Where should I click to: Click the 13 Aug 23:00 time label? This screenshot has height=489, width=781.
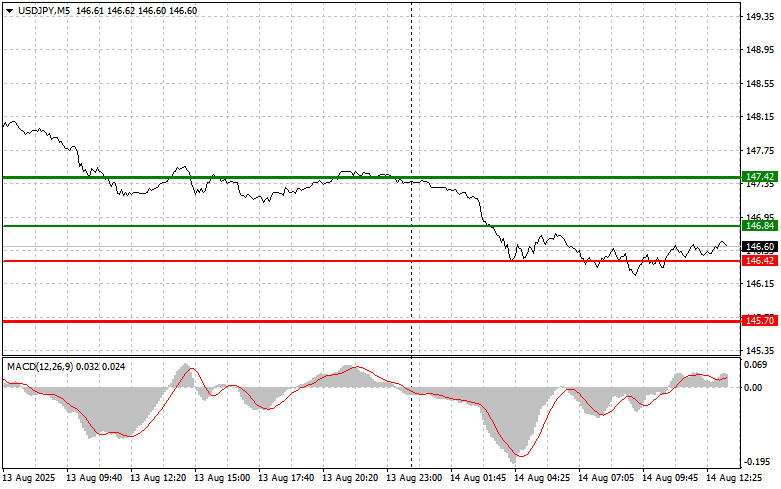click(x=414, y=478)
